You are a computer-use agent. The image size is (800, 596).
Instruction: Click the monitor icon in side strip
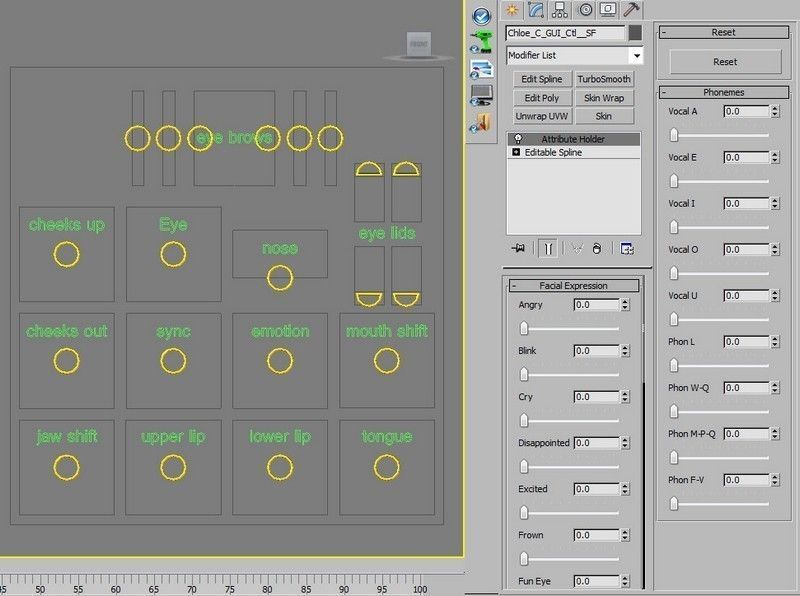click(x=481, y=95)
